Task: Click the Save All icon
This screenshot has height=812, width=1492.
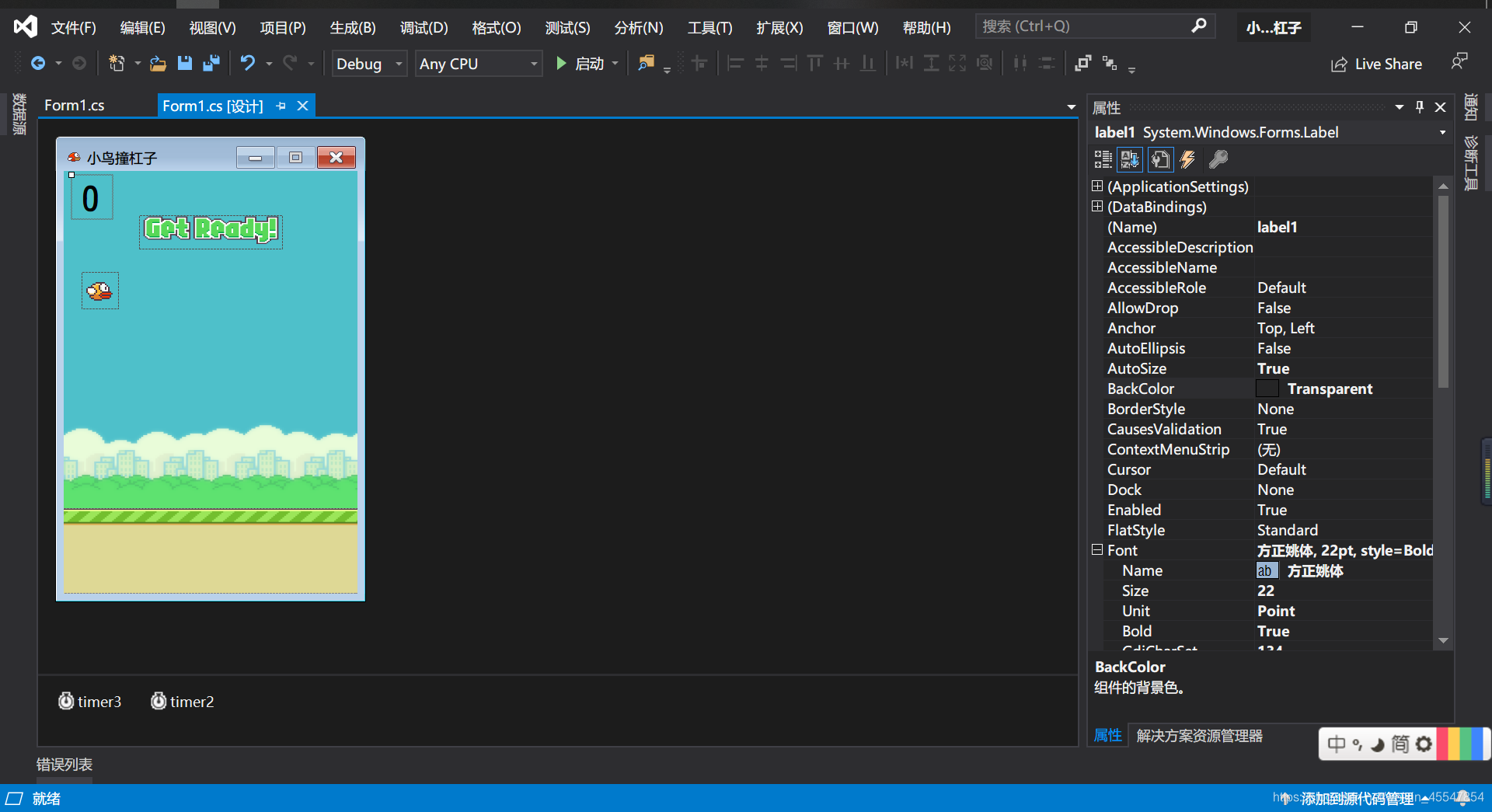Action: (211, 63)
